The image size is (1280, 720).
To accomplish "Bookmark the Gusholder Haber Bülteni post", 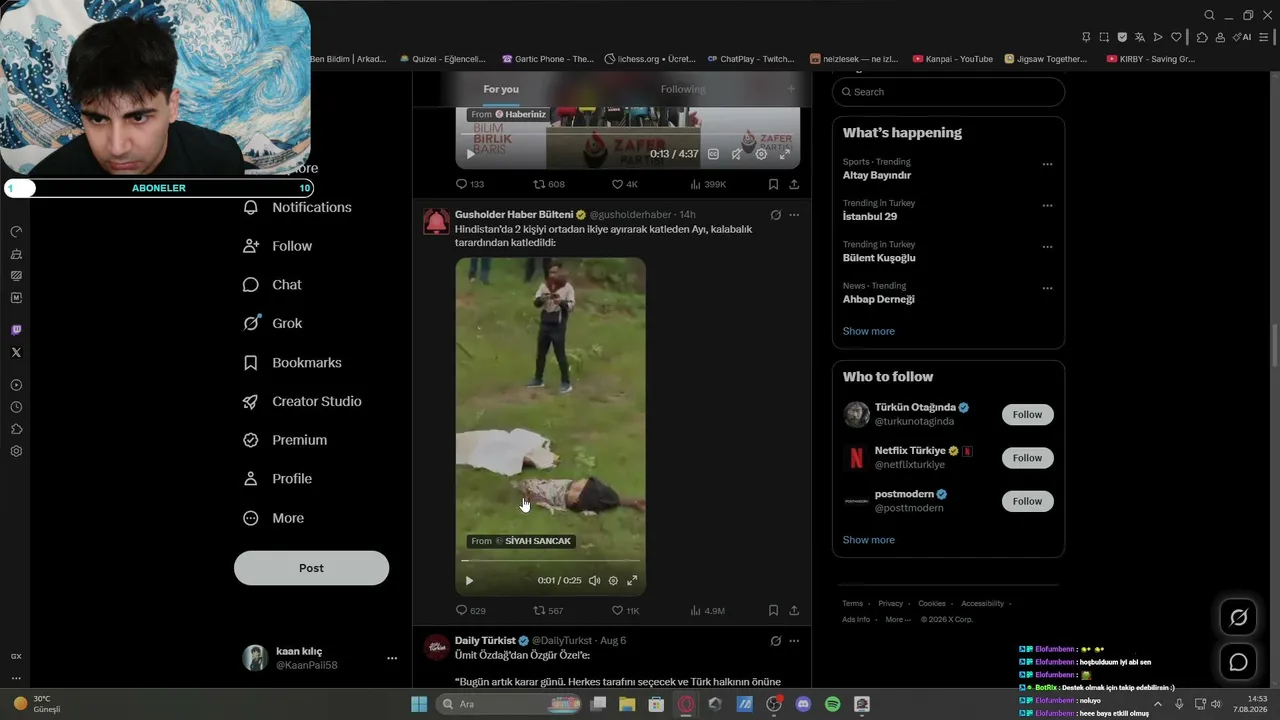I will (773, 610).
